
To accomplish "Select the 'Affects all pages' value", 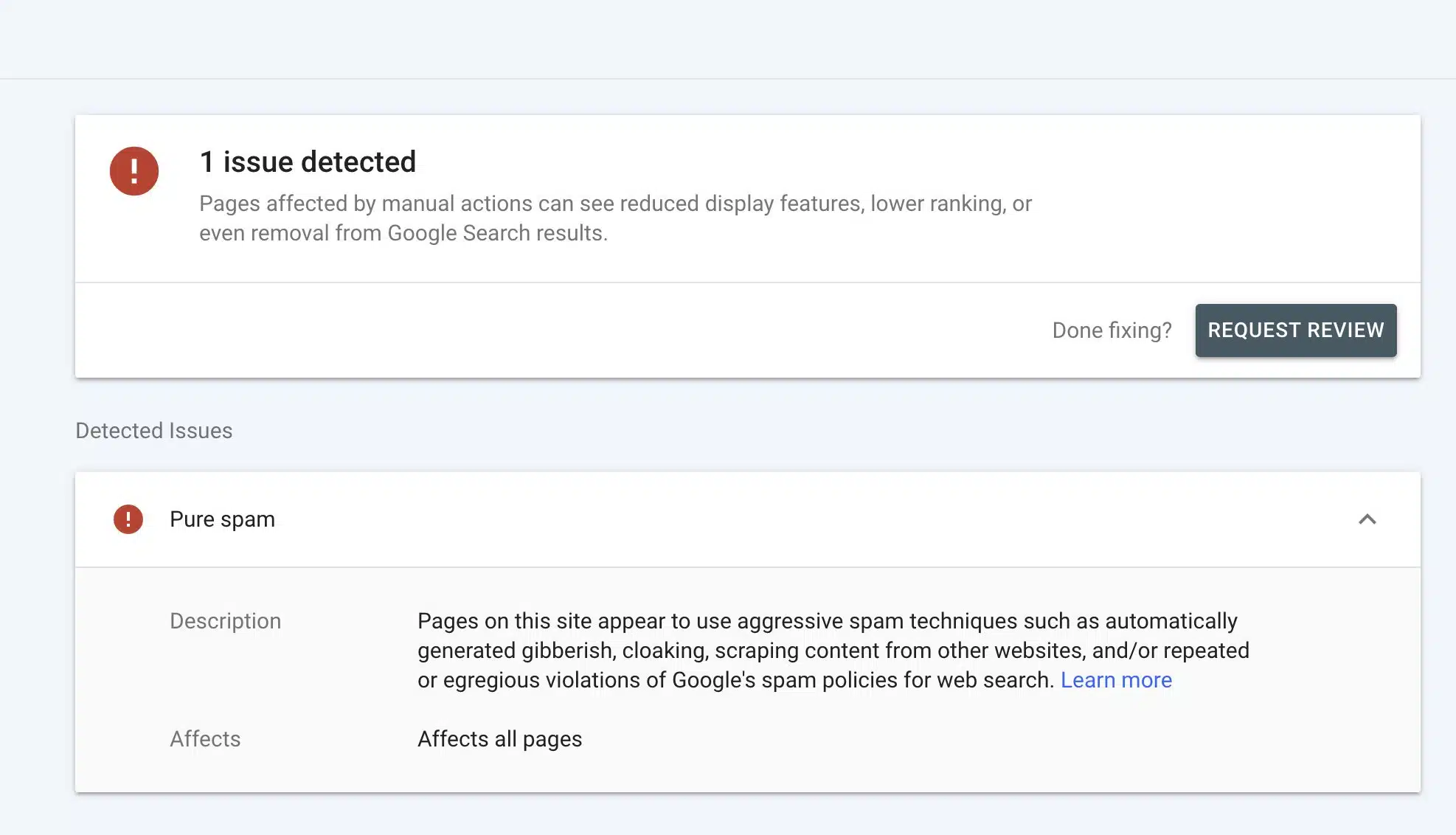I will [x=499, y=738].
